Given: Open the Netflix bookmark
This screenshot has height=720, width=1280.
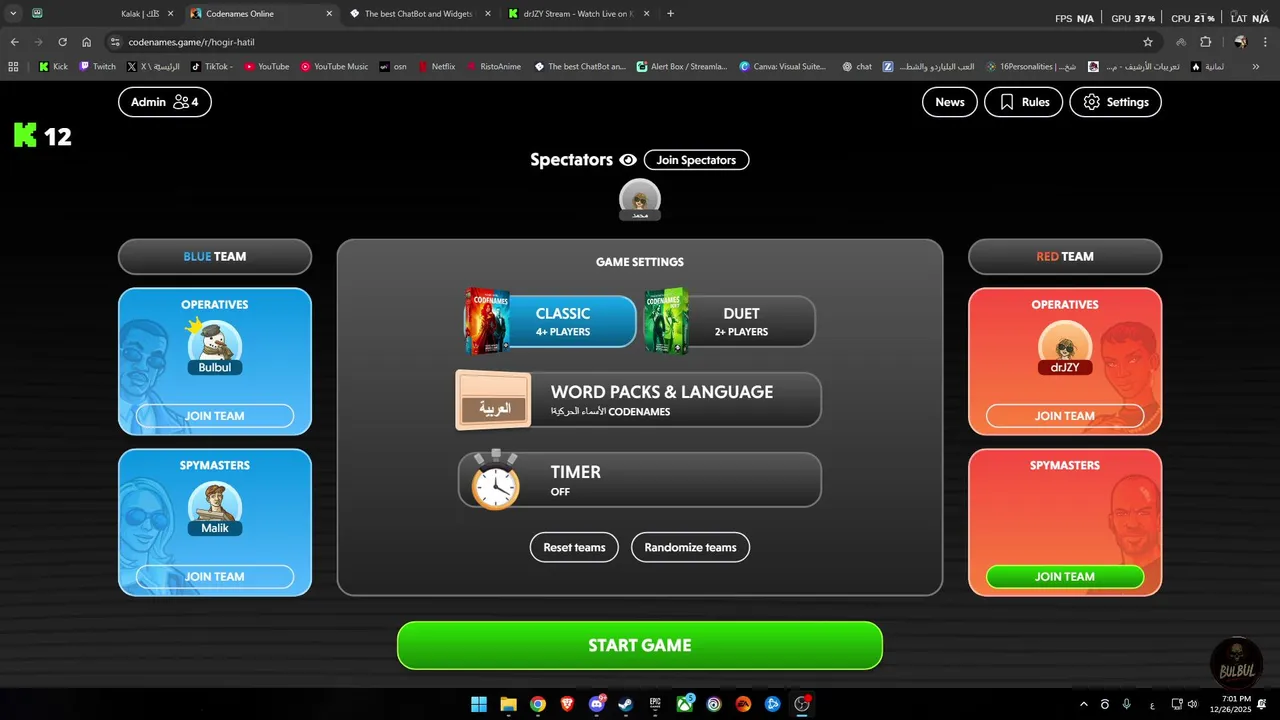Looking at the screenshot, I should (436, 67).
